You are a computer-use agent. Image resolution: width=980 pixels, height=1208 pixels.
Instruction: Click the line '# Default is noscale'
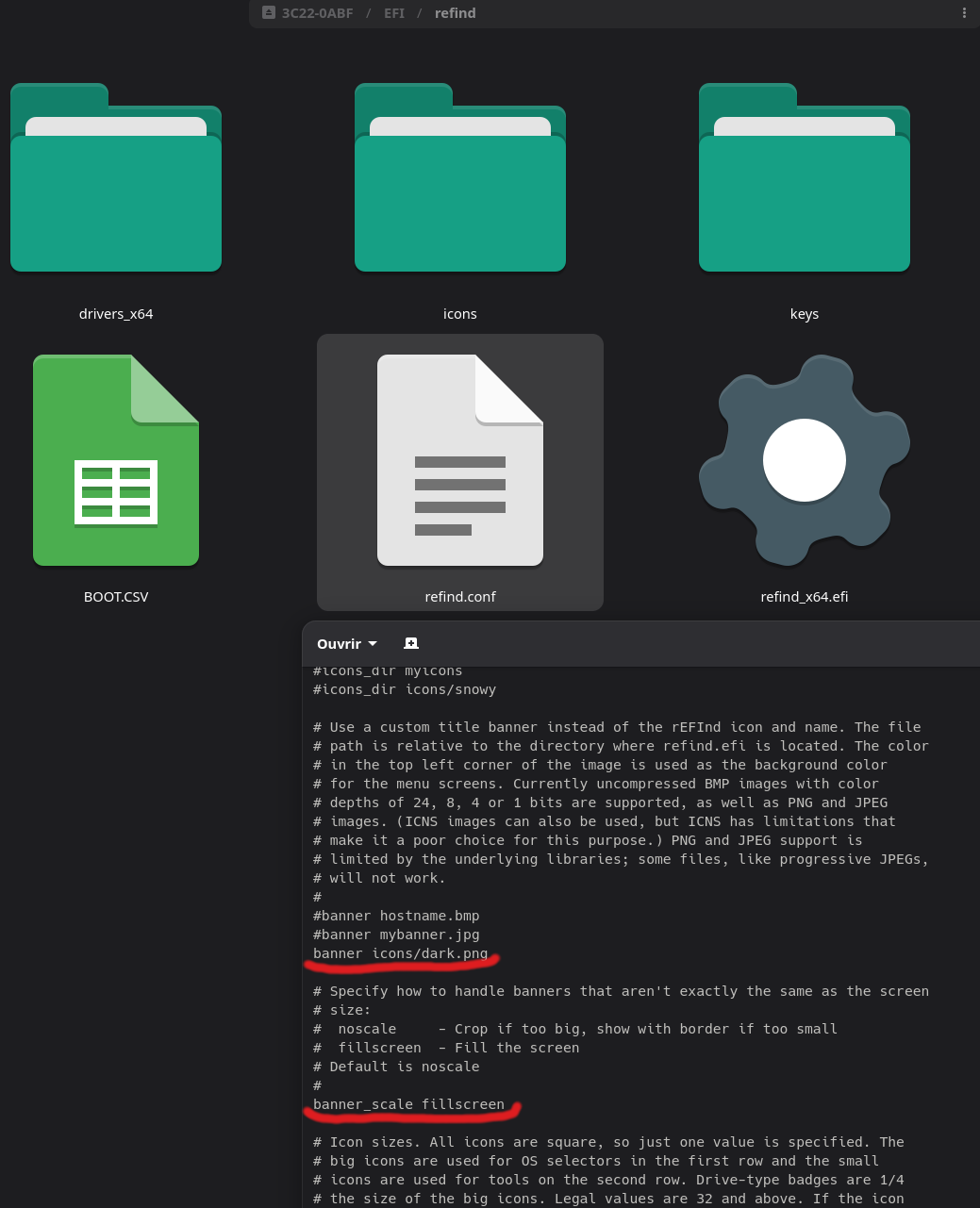coord(396,1067)
